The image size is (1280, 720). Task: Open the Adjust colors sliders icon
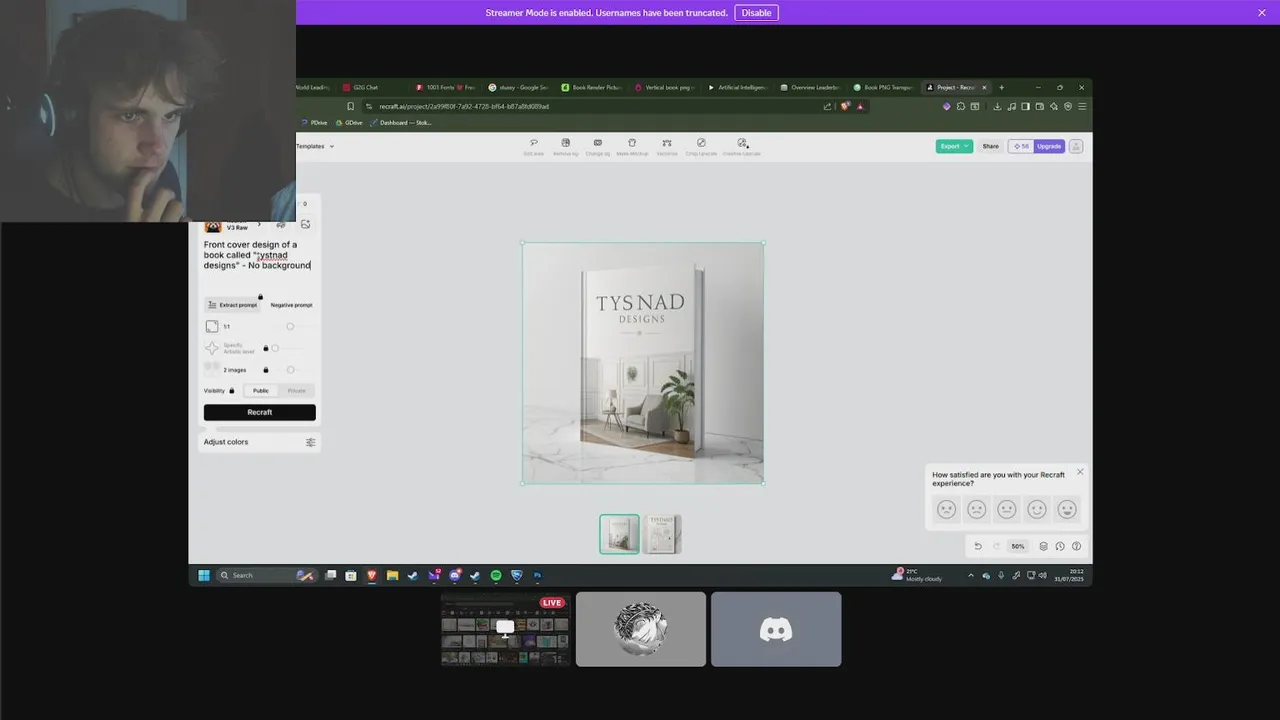pos(310,442)
